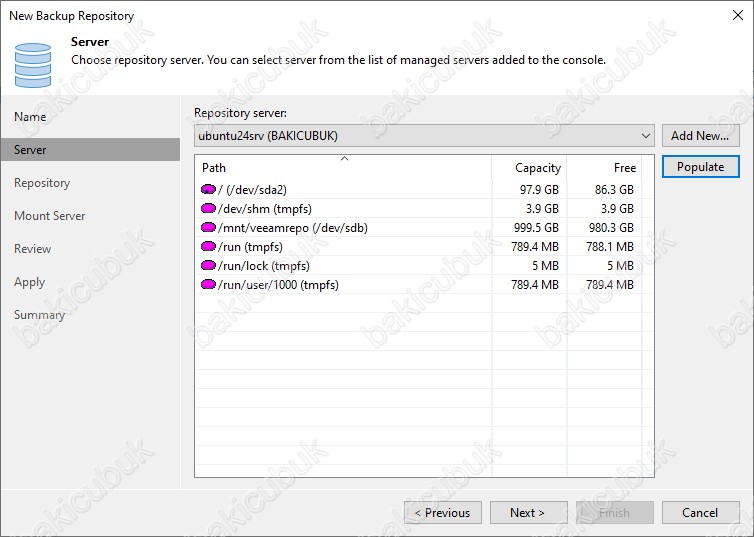Click the 789.4 MB capacity of /run/user/1000

(x=535, y=285)
